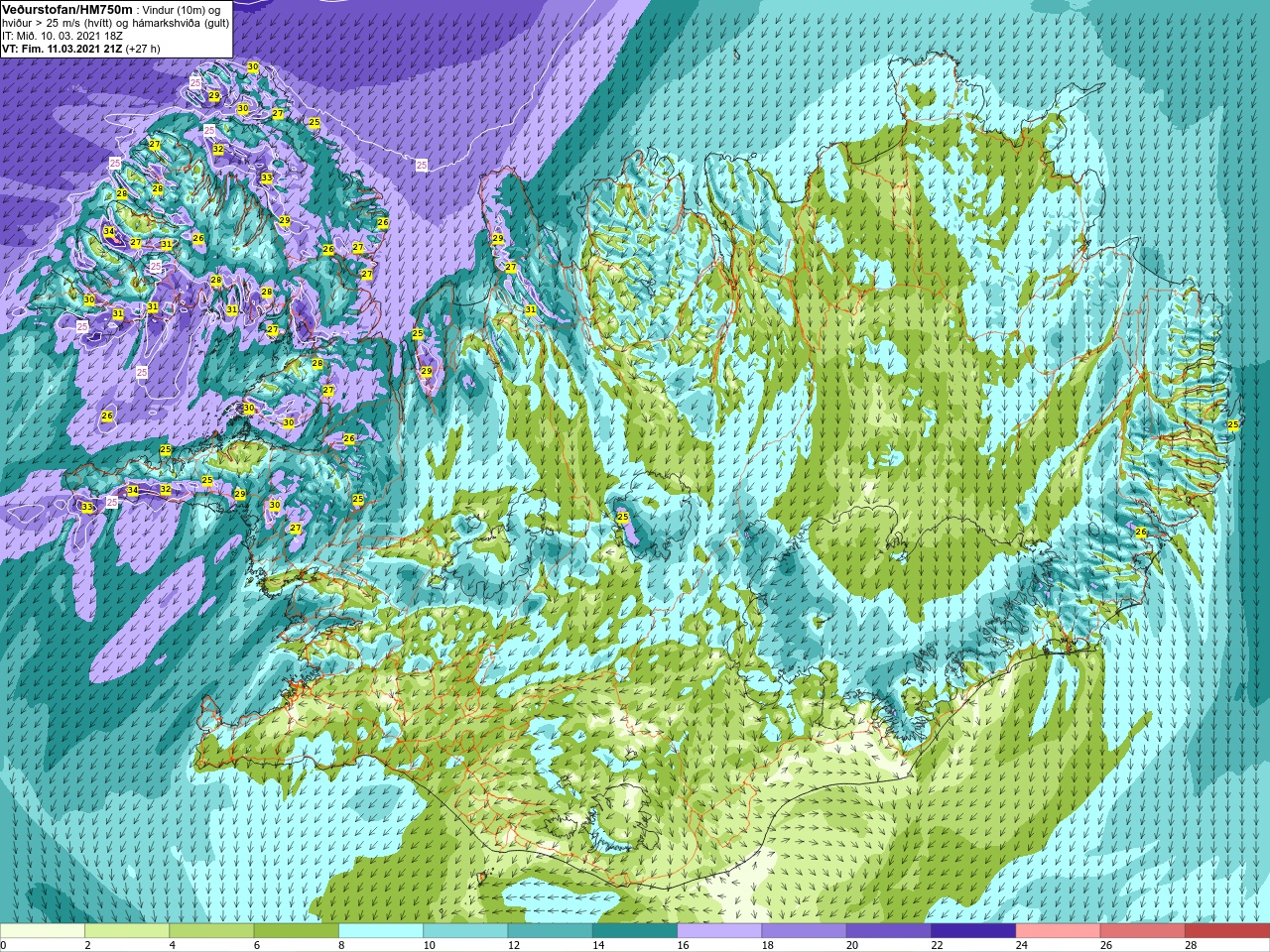Click the 12–14 m/s teal legend swatch

click(x=550, y=931)
